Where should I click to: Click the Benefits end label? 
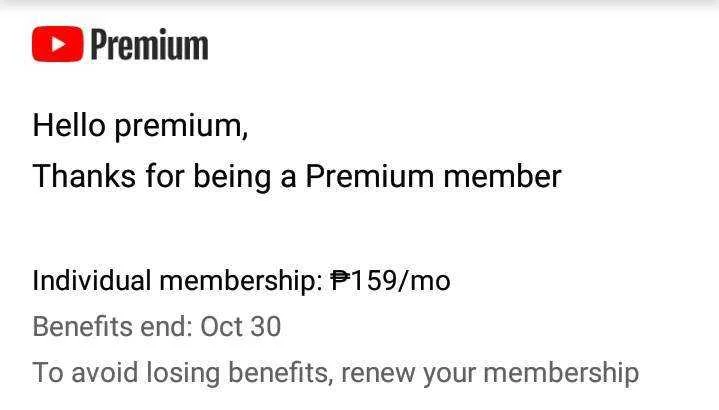point(113,327)
